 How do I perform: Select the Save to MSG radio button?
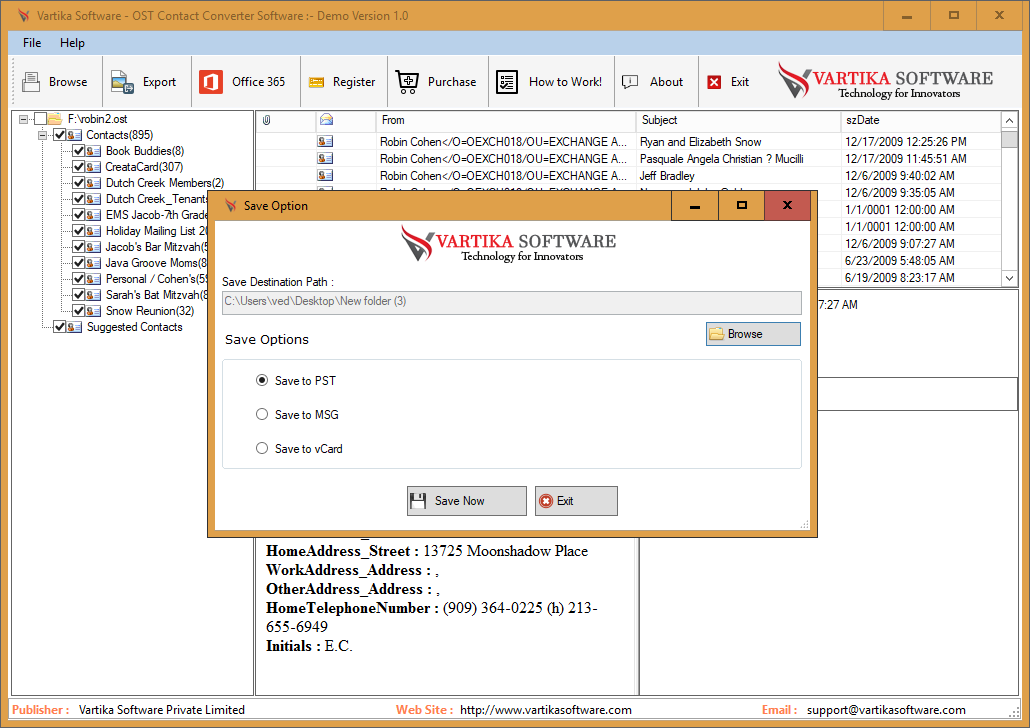[x=262, y=415]
